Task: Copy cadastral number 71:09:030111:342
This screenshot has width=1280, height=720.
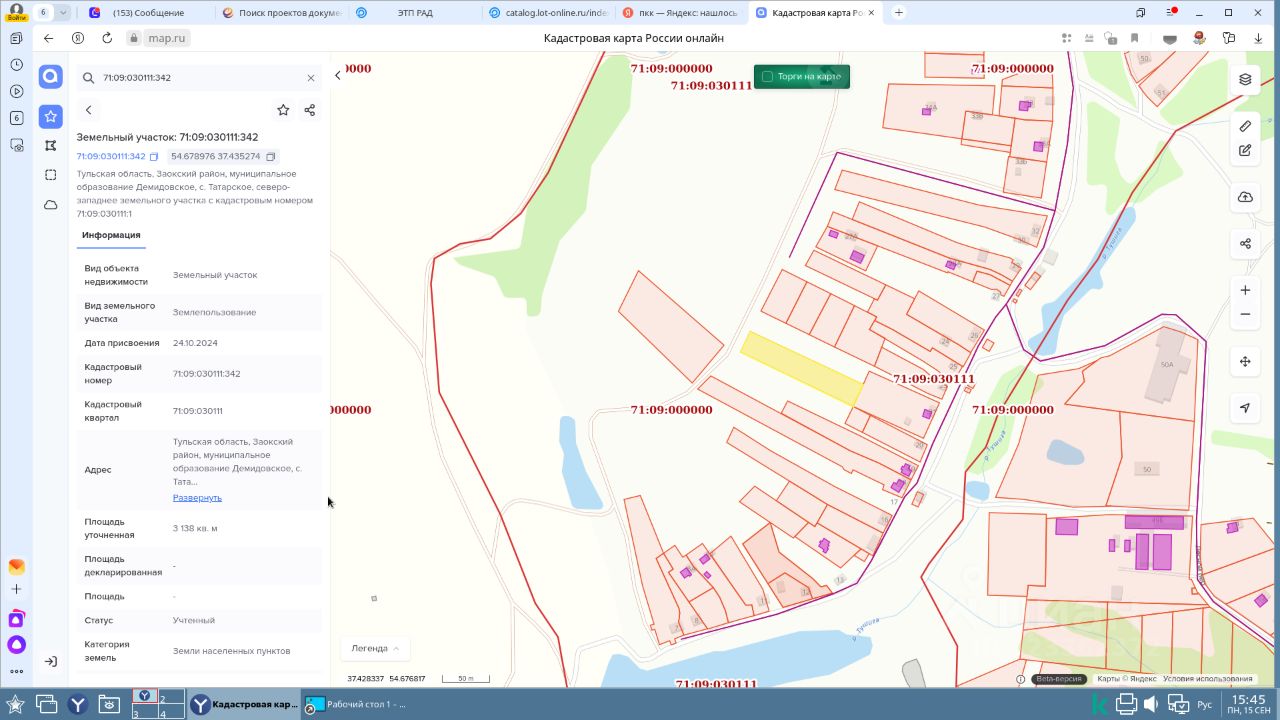Action: click(x=154, y=157)
